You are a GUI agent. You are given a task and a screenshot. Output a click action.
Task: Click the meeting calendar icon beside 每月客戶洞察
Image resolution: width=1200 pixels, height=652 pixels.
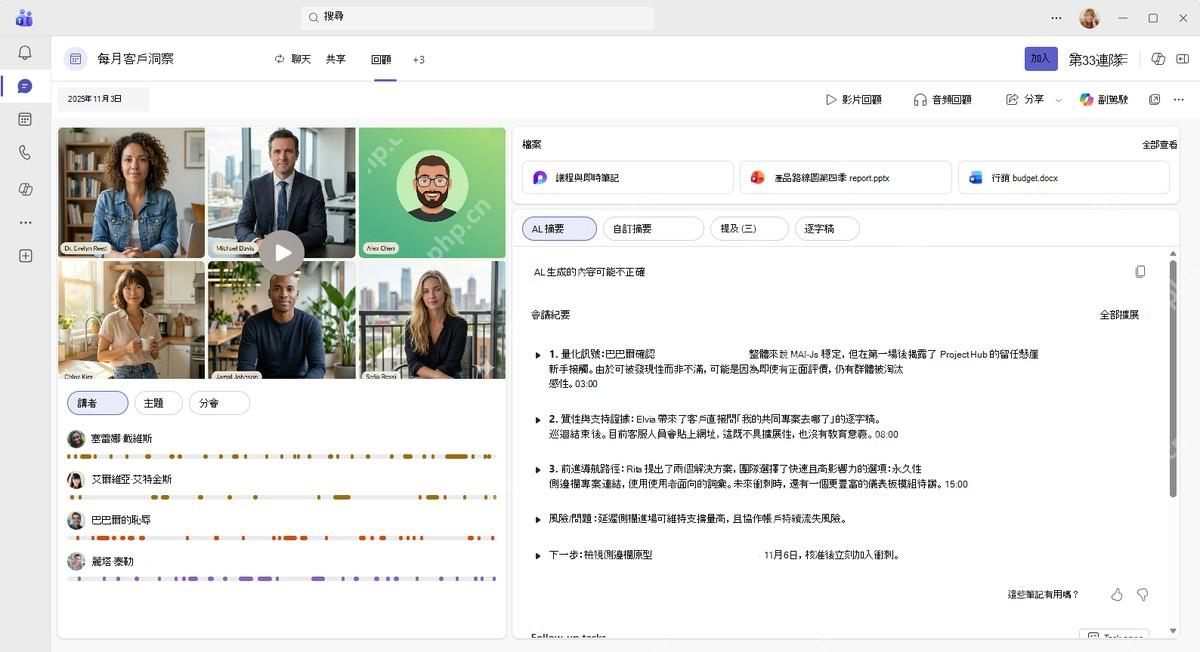75,59
